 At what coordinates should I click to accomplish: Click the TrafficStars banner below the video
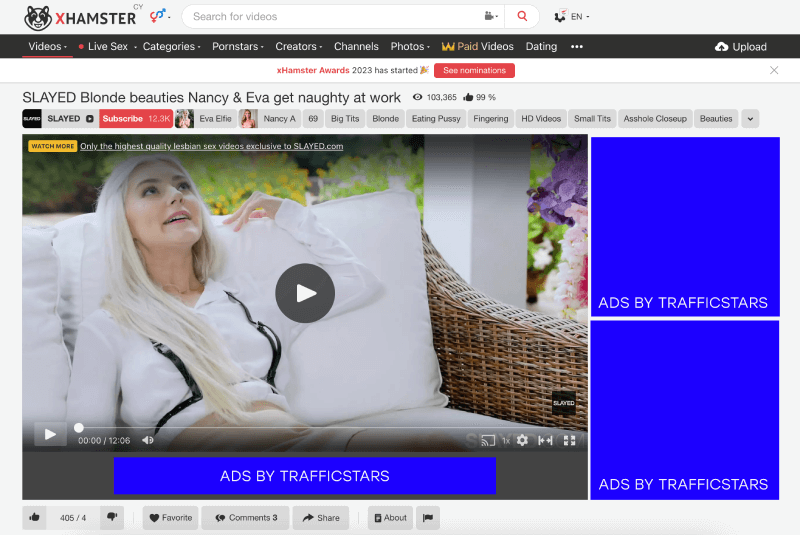coord(305,476)
